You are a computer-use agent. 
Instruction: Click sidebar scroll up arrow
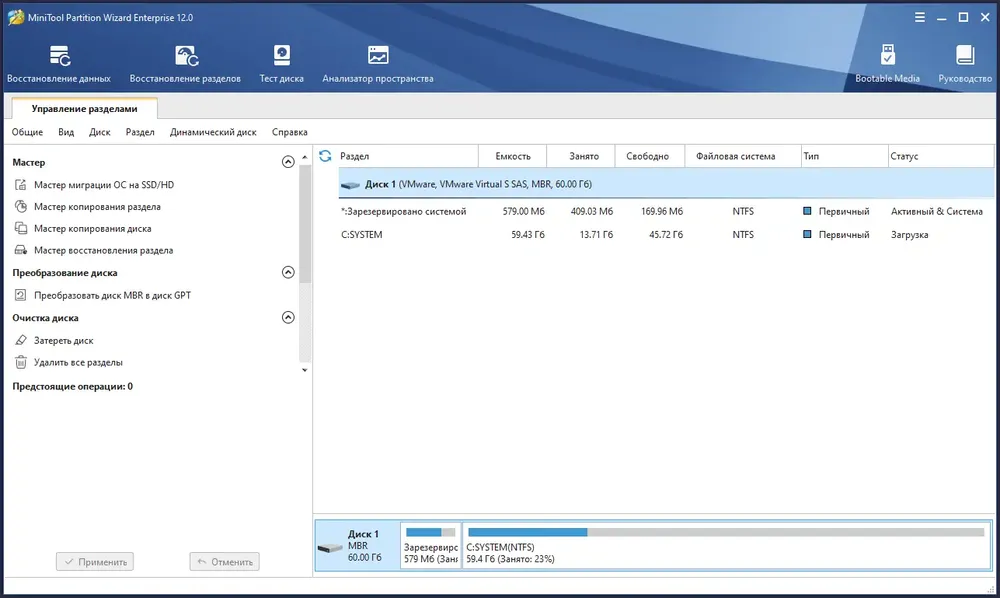pos(304,157)
